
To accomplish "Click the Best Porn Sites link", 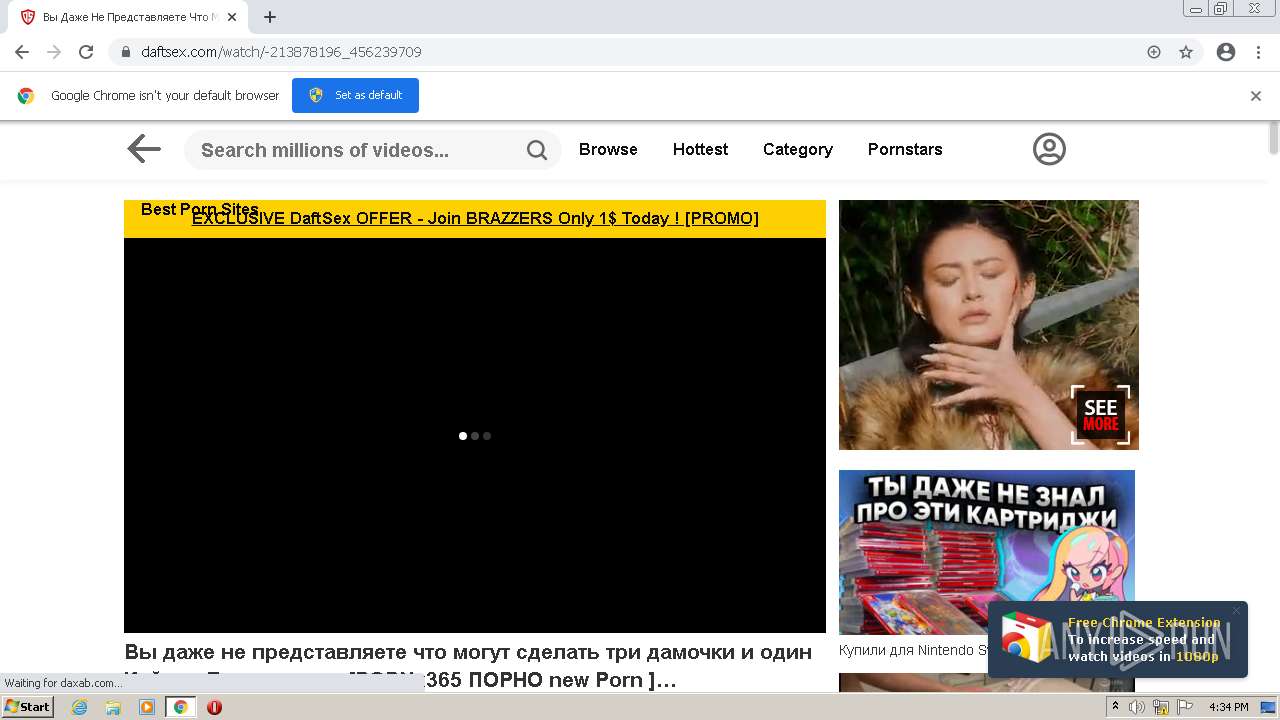I will click(x=199, y=209).
